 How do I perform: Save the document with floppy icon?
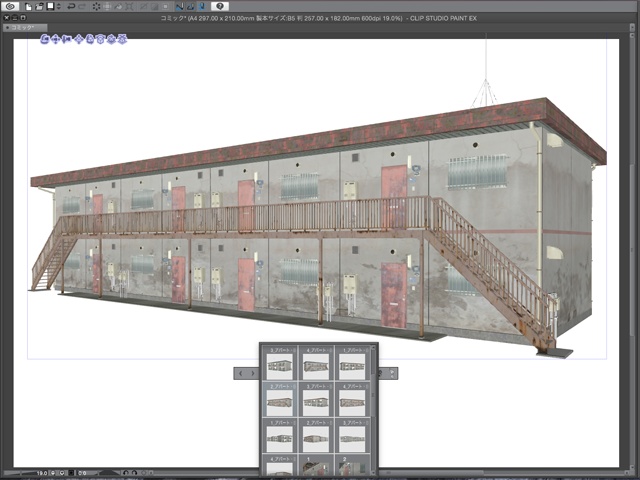pos(51,7)
